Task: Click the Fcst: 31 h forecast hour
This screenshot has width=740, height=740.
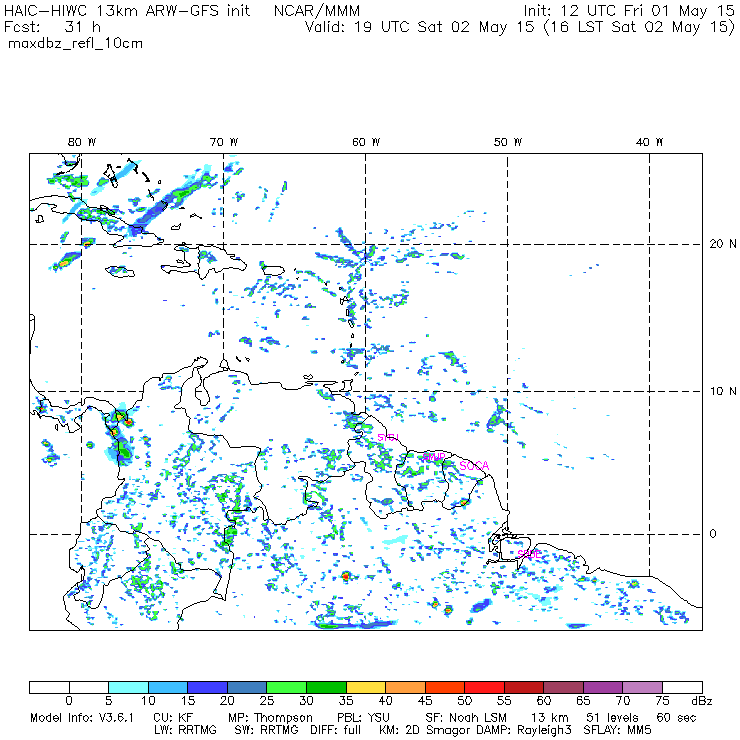Action: pos(52,26)
